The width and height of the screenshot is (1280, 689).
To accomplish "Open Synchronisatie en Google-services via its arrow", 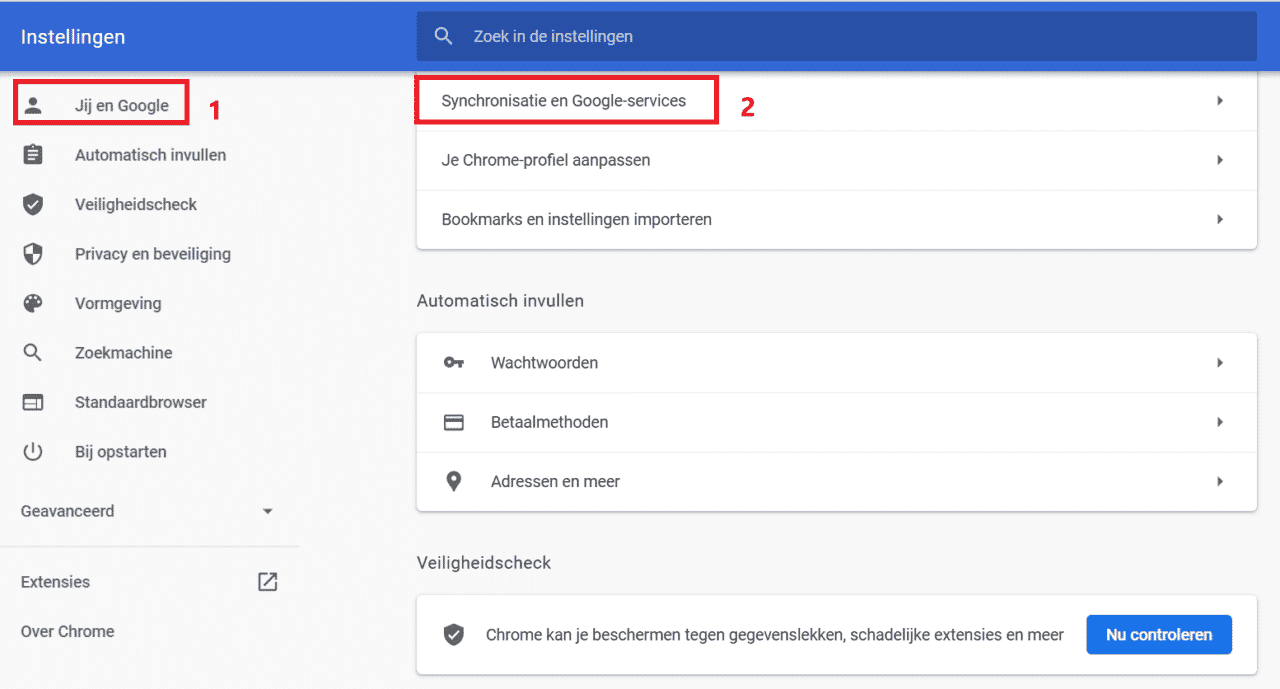I will click(1220, 101).
